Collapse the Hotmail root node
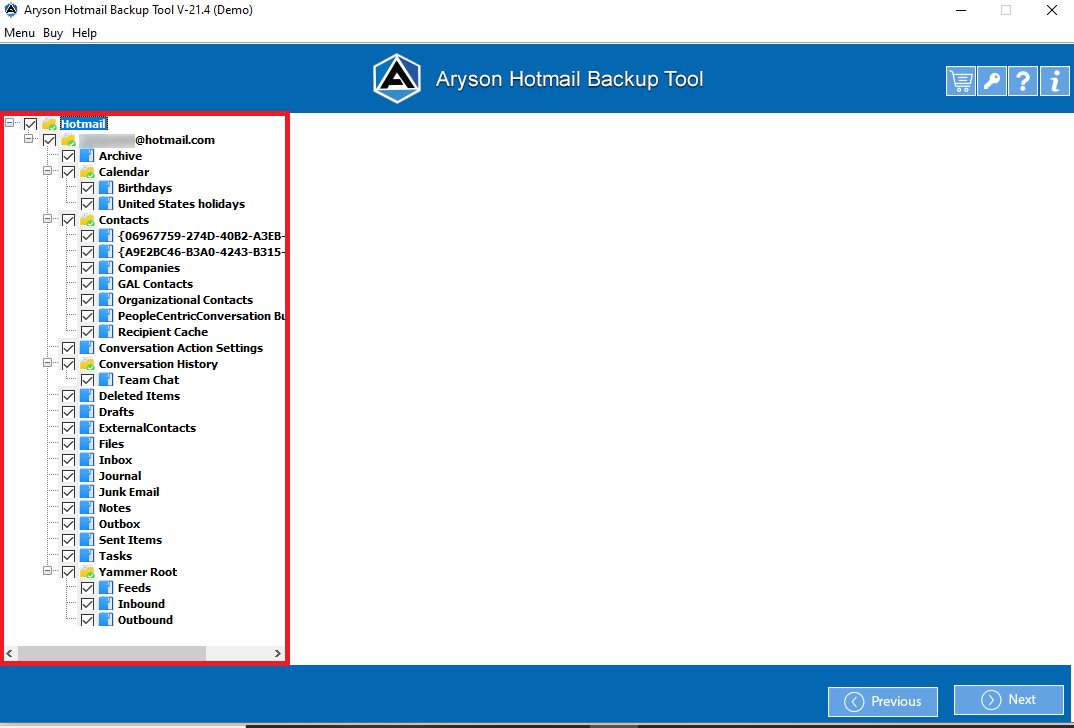The height and width of the screenshot is (728, 1074). [10, 123]
